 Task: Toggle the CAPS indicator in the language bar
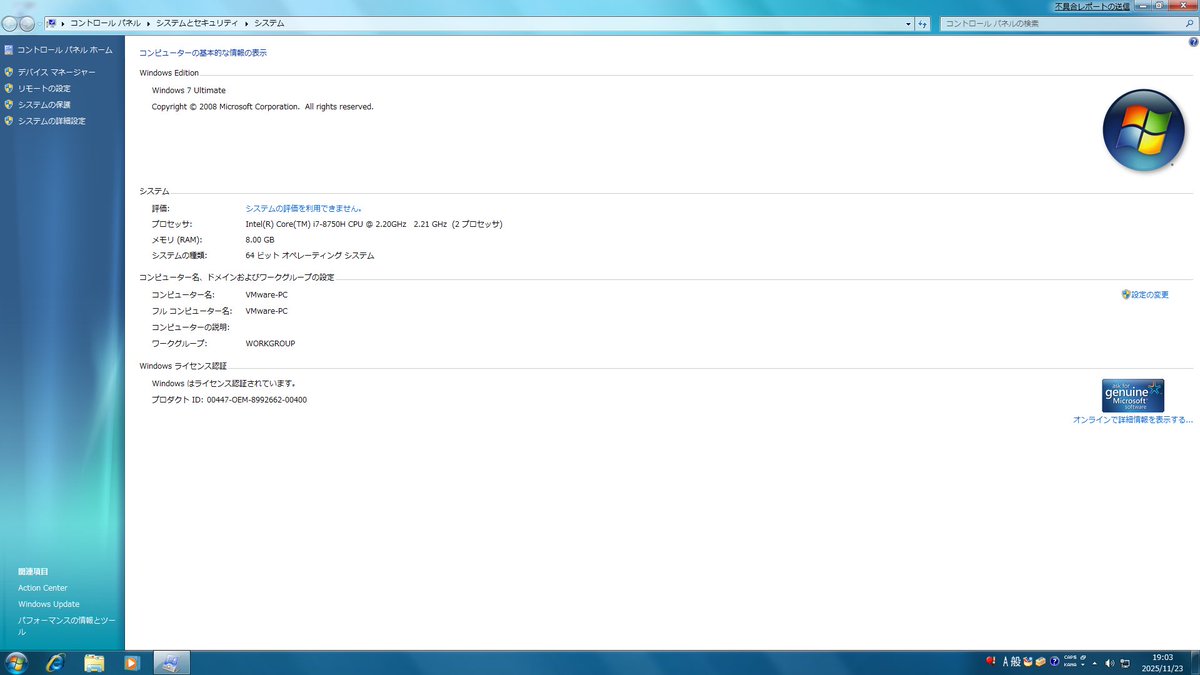(x=1070, y=657)
